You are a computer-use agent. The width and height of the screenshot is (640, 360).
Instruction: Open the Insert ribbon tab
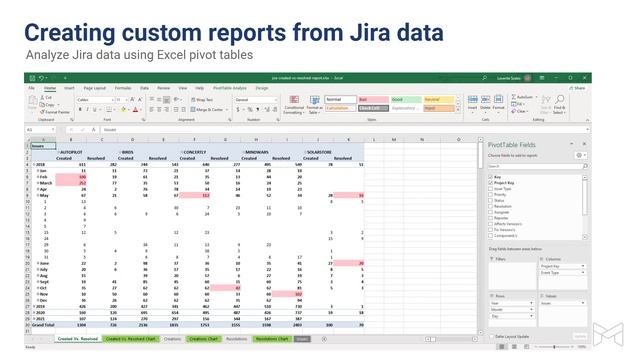tap(69, 88)
